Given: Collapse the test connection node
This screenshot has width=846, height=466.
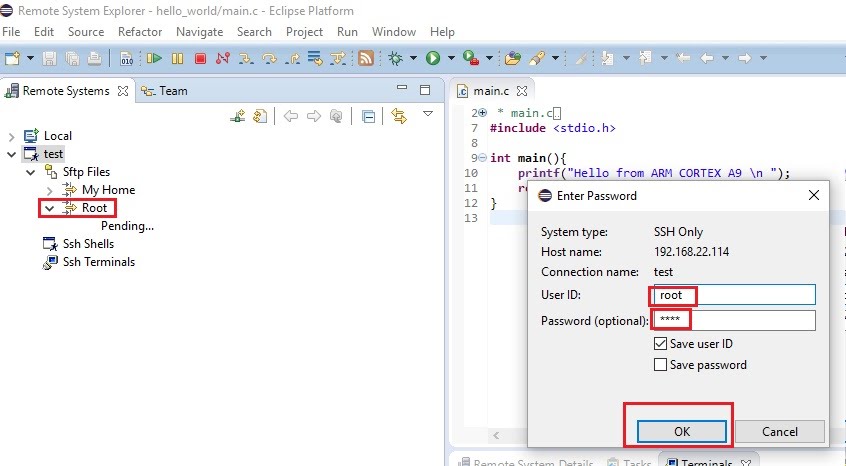Looking at the screenshot, I should click(x=11, y=154).
